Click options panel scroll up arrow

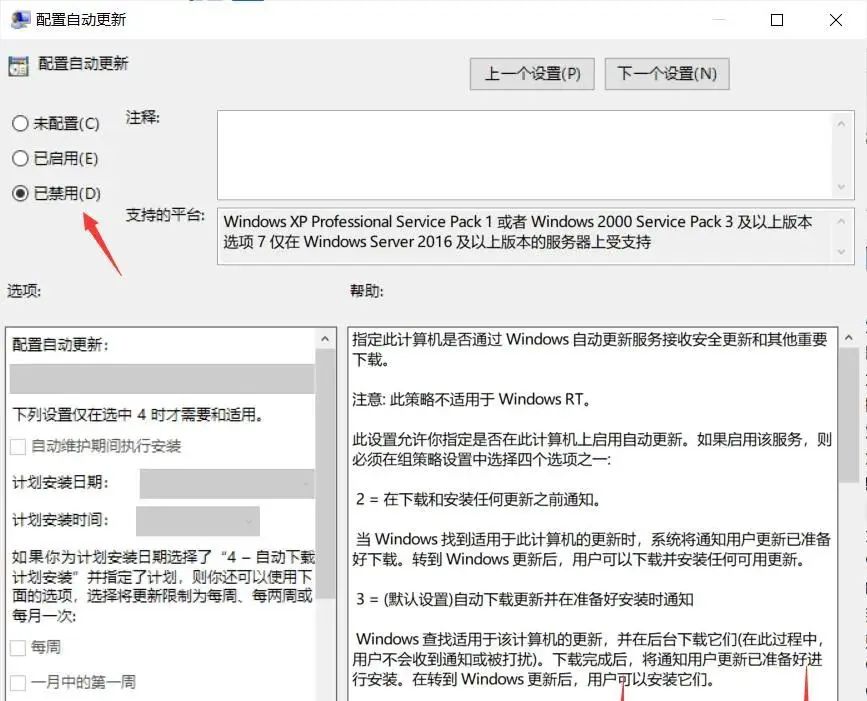click(325, 339)
